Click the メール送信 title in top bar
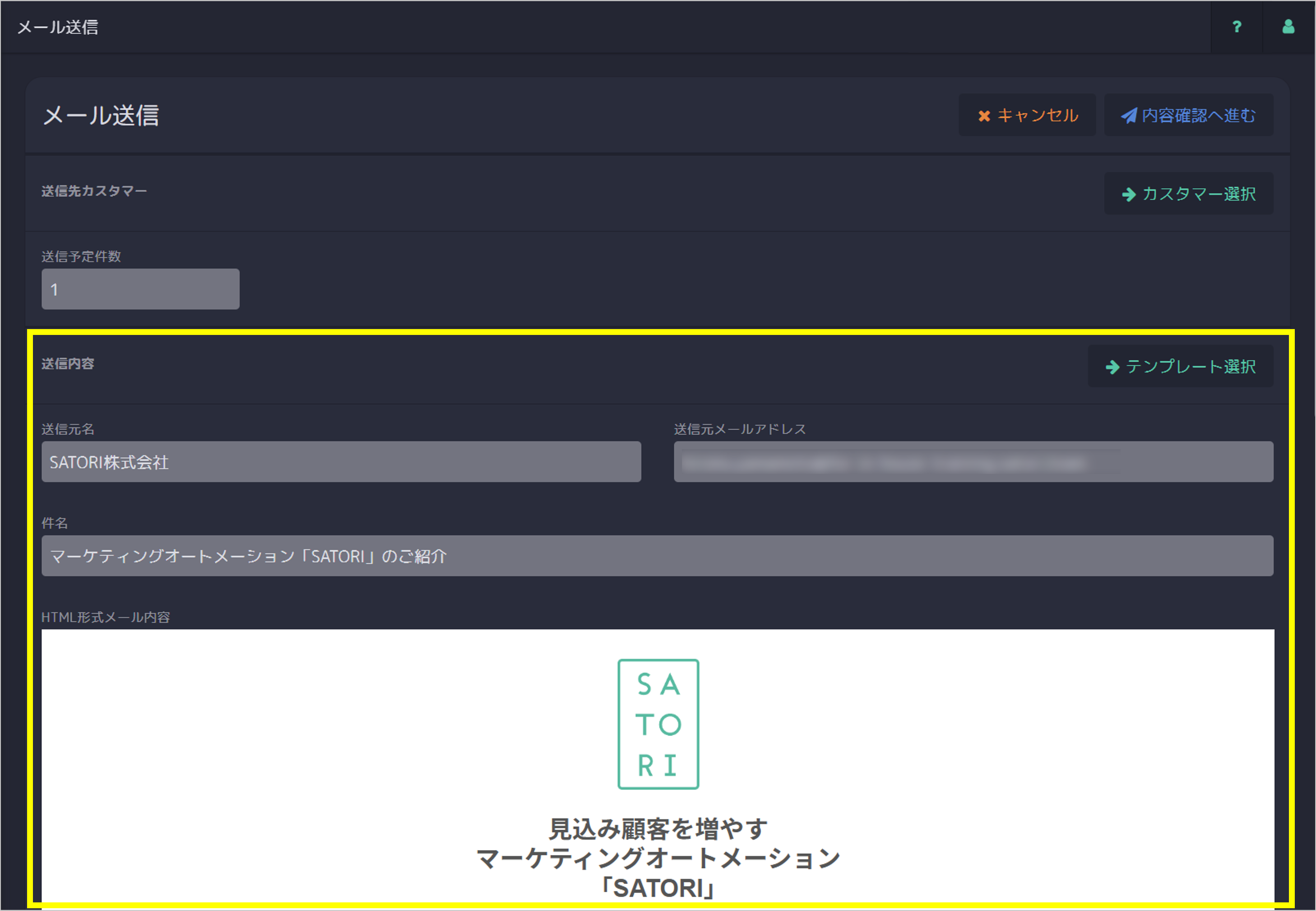Viewport: 1316px width, 911px height. pyautogui.click(x=58, y=27)
